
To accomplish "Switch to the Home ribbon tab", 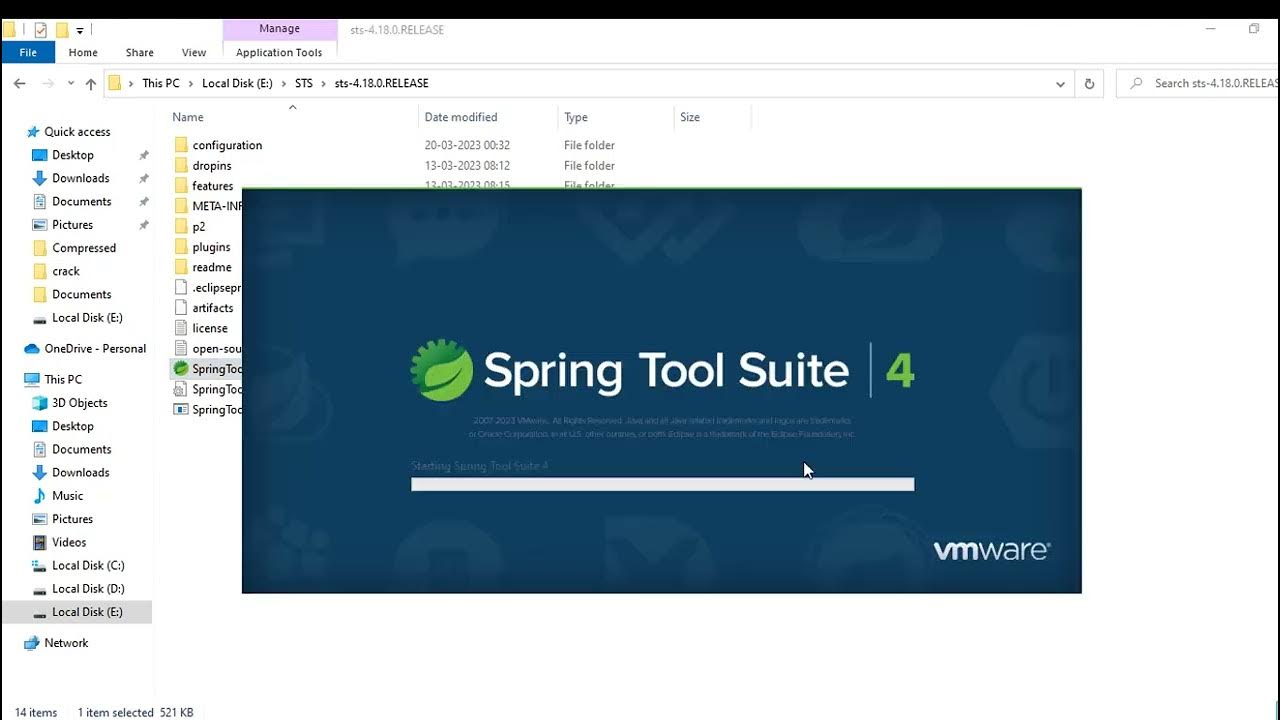I will pos(83,52).
